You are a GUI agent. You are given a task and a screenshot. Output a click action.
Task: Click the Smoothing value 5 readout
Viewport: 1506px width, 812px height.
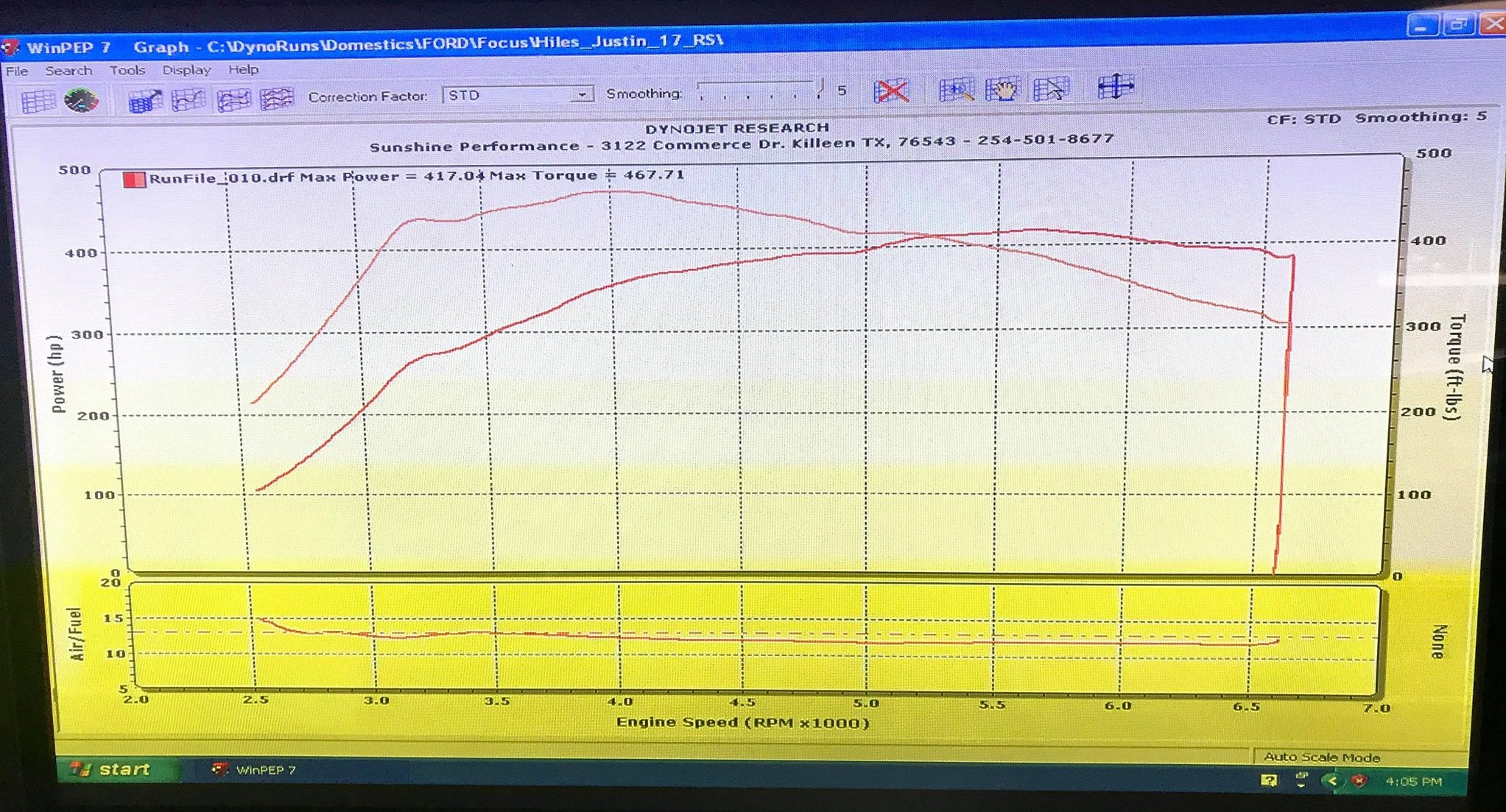pos(842,91)
